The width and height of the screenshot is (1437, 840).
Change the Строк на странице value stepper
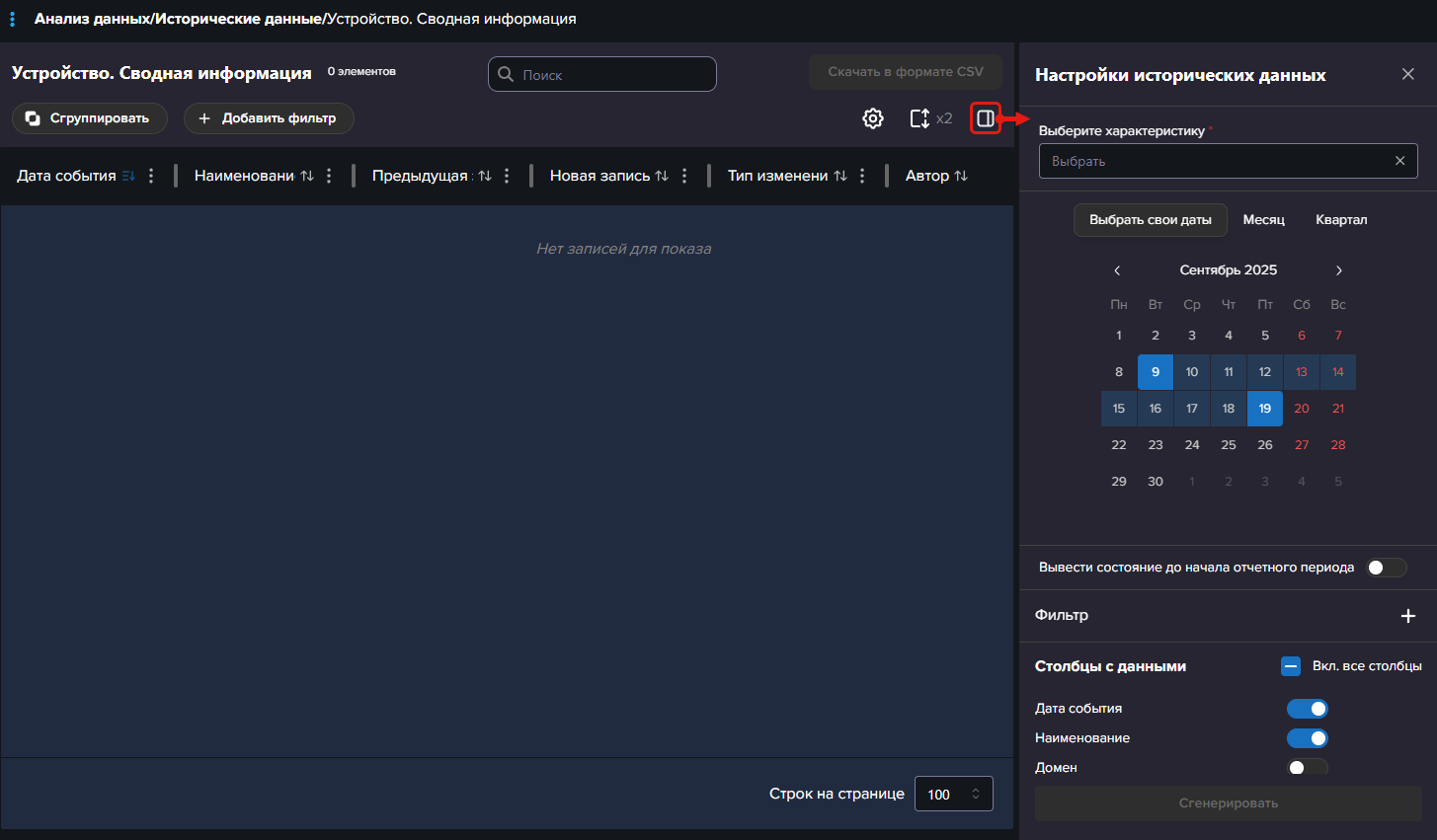click(x=976, y=795)
